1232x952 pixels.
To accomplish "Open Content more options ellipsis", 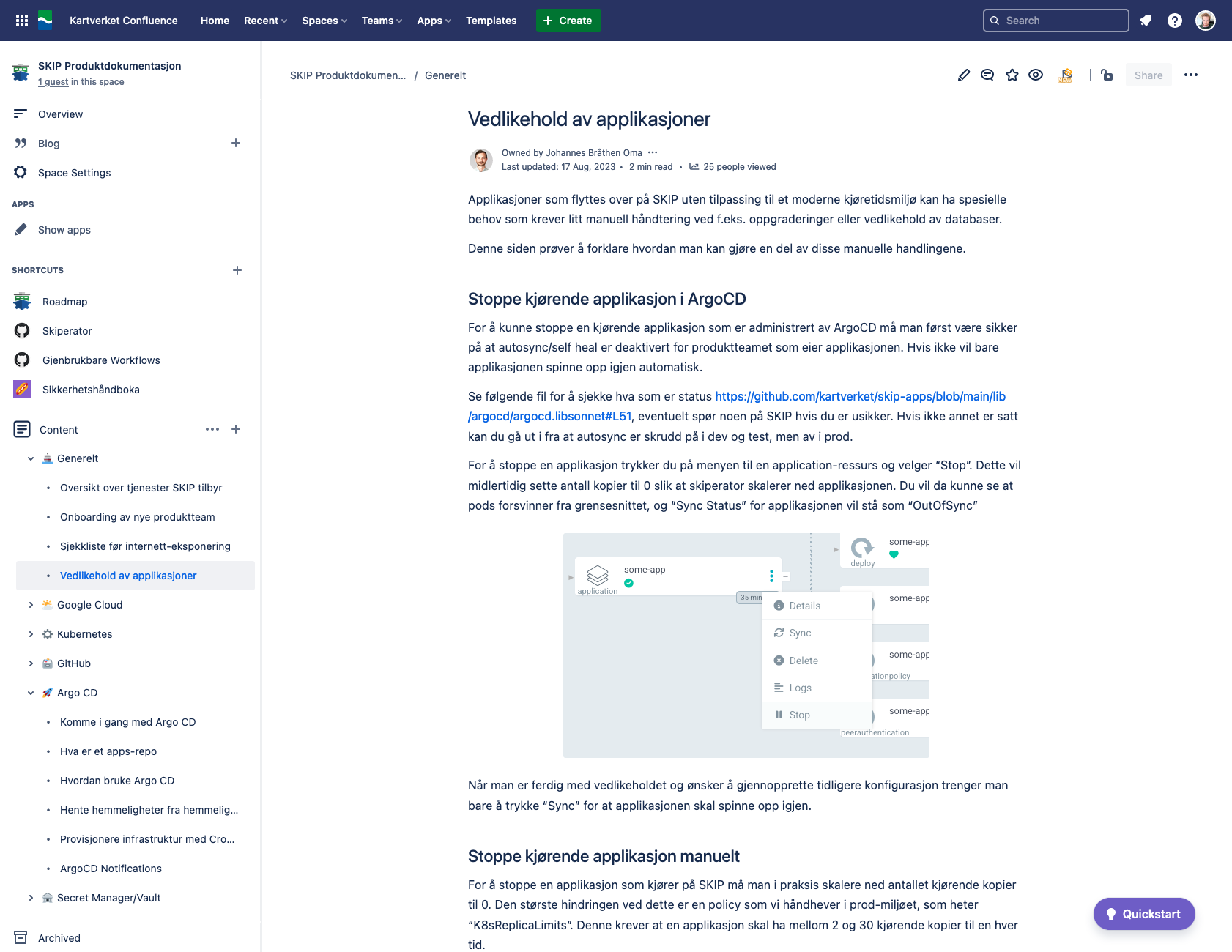I will pos(212,429).
